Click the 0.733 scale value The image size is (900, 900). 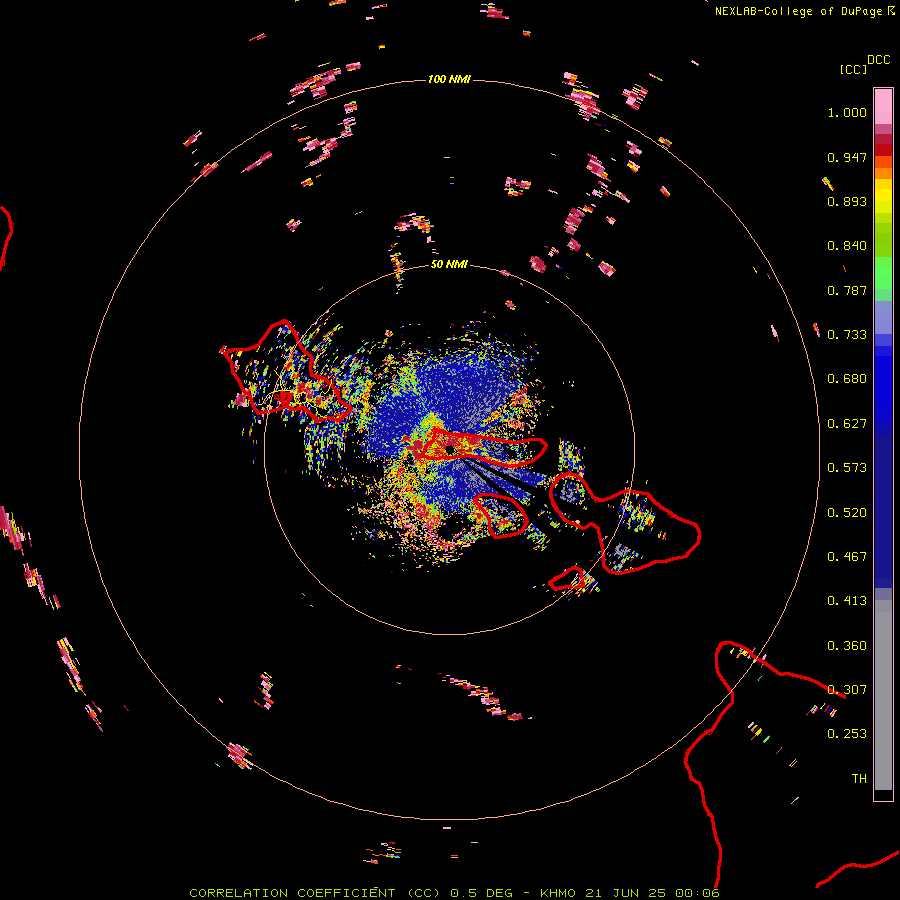847,335
